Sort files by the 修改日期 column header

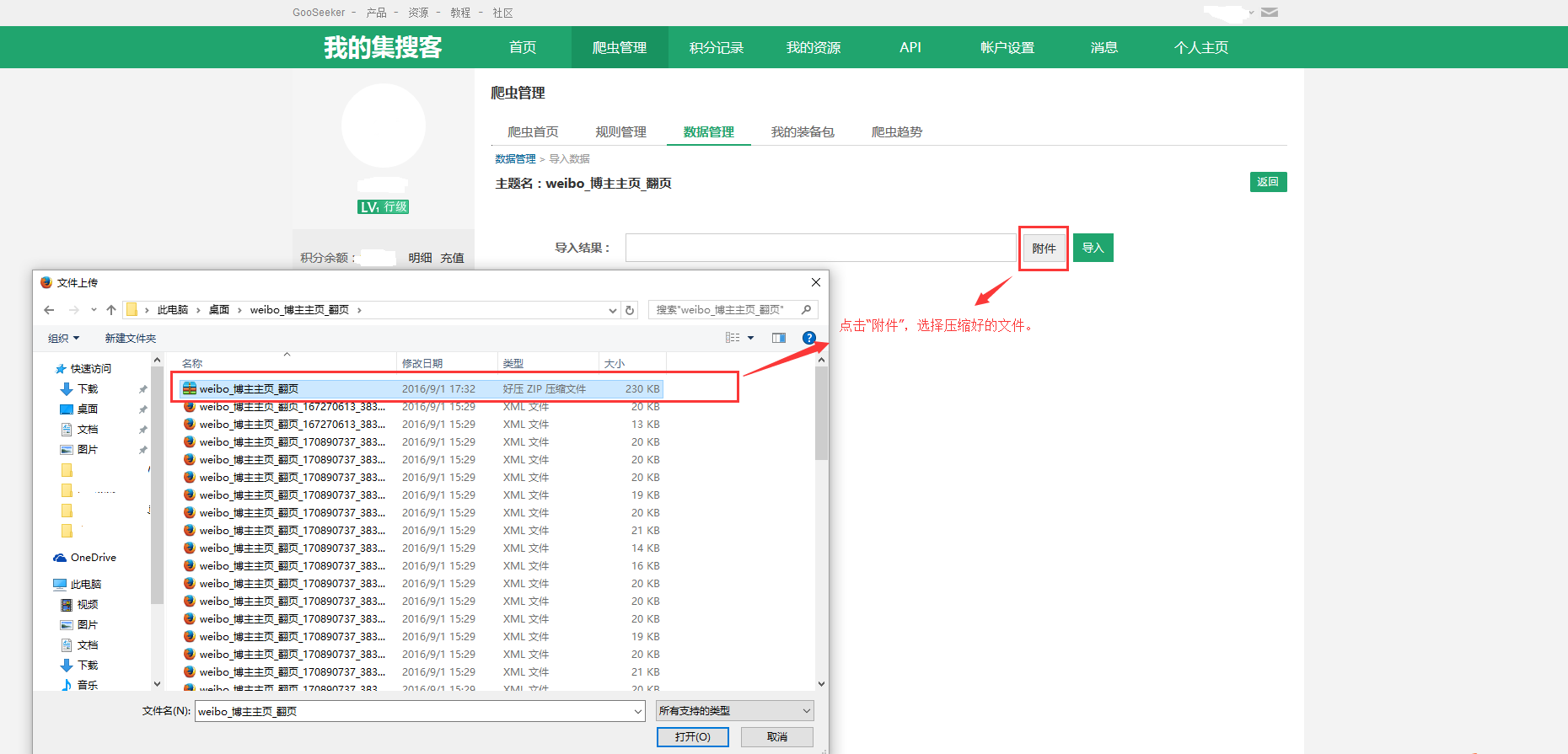tap(447, 363)
